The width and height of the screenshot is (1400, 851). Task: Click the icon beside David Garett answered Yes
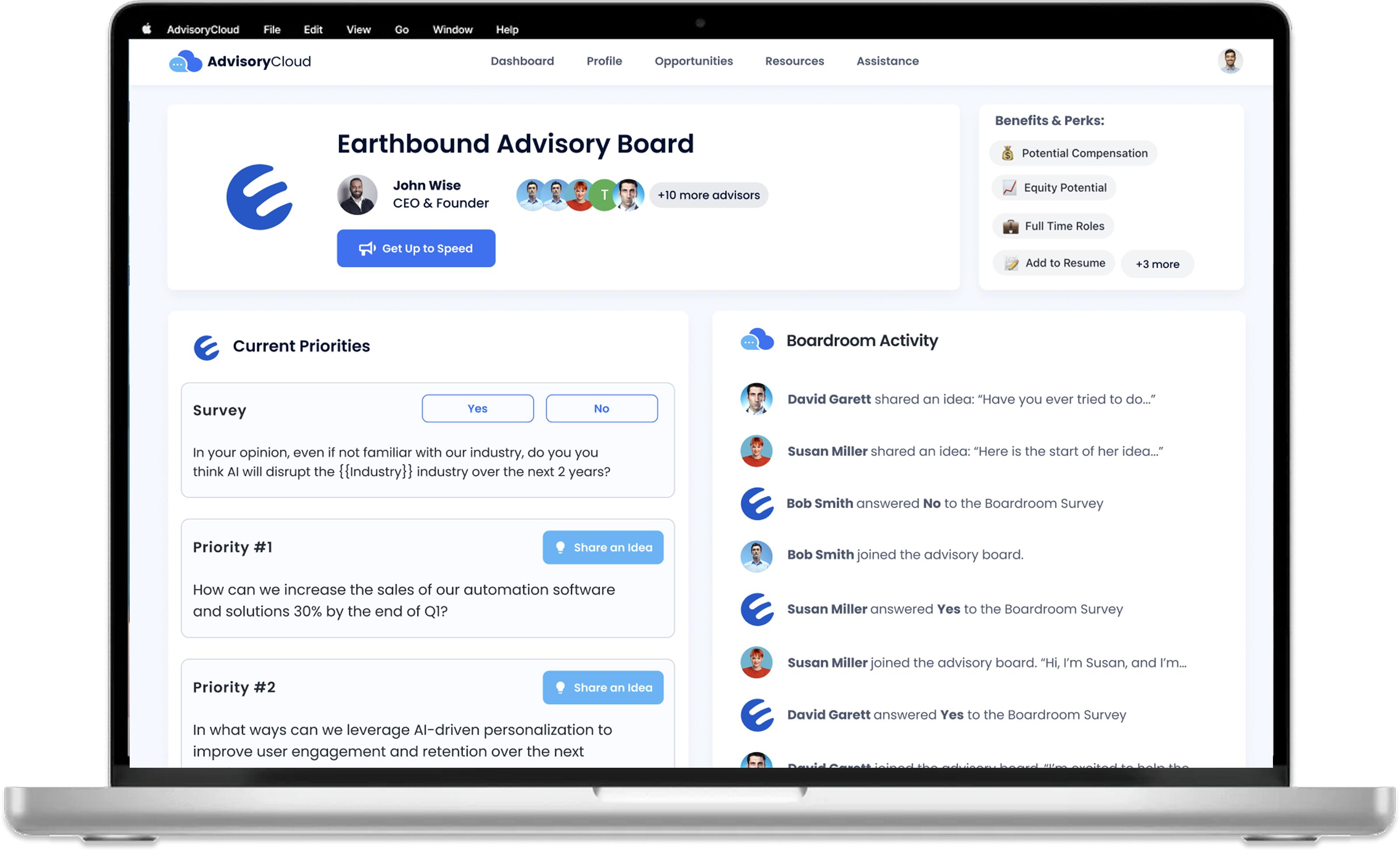click(x=757, y=715)
